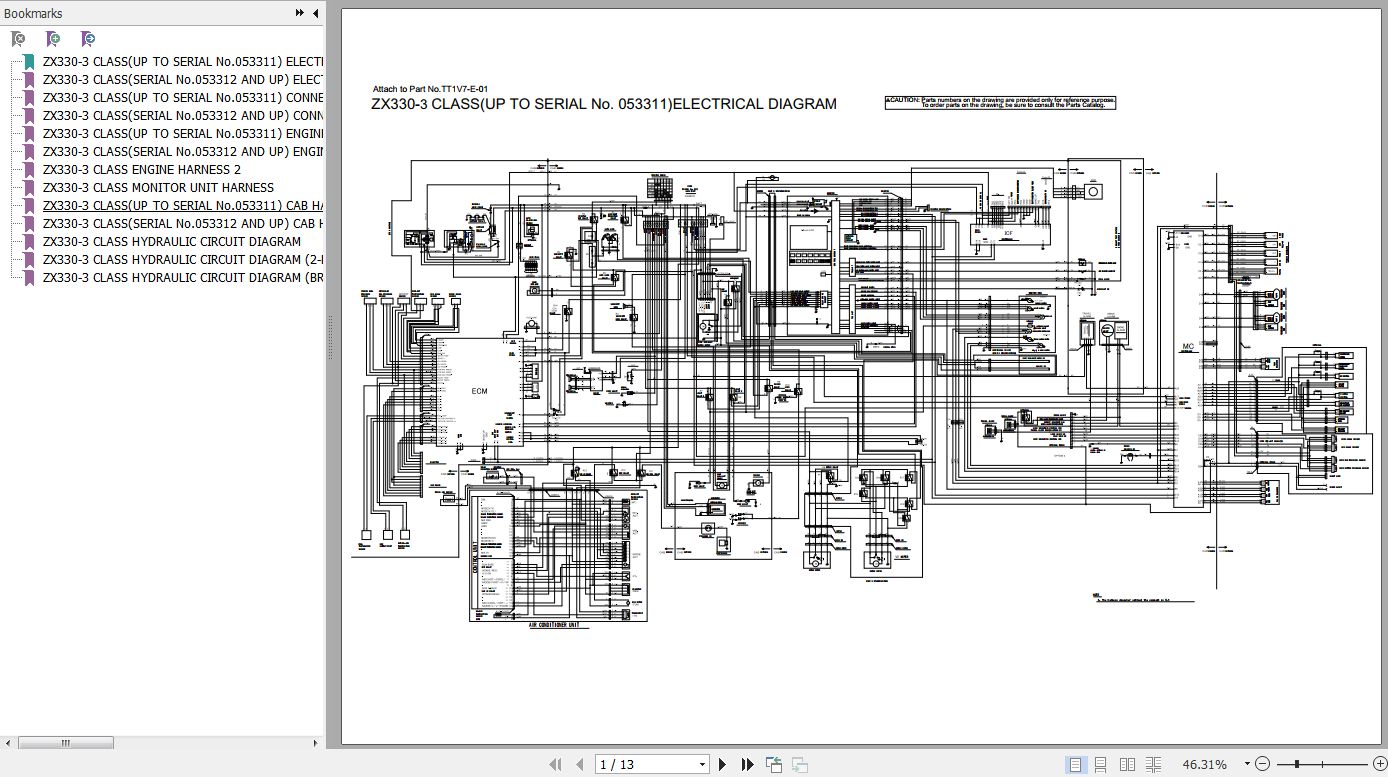Switch to continuous page scrolling mode

click(x=1101, y=765)
